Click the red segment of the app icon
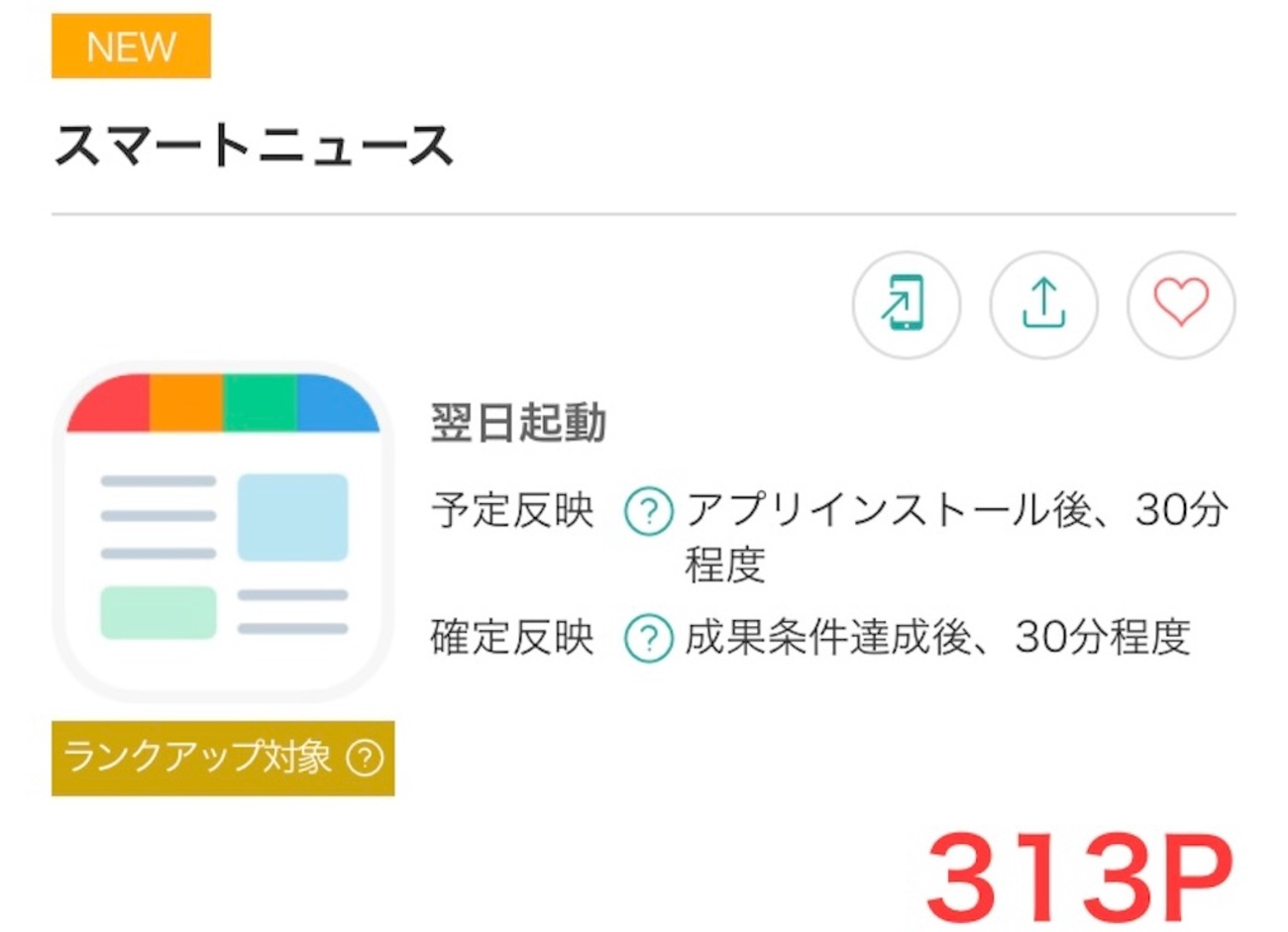This screenshot has width=1288, height=932. coord(111,404)
